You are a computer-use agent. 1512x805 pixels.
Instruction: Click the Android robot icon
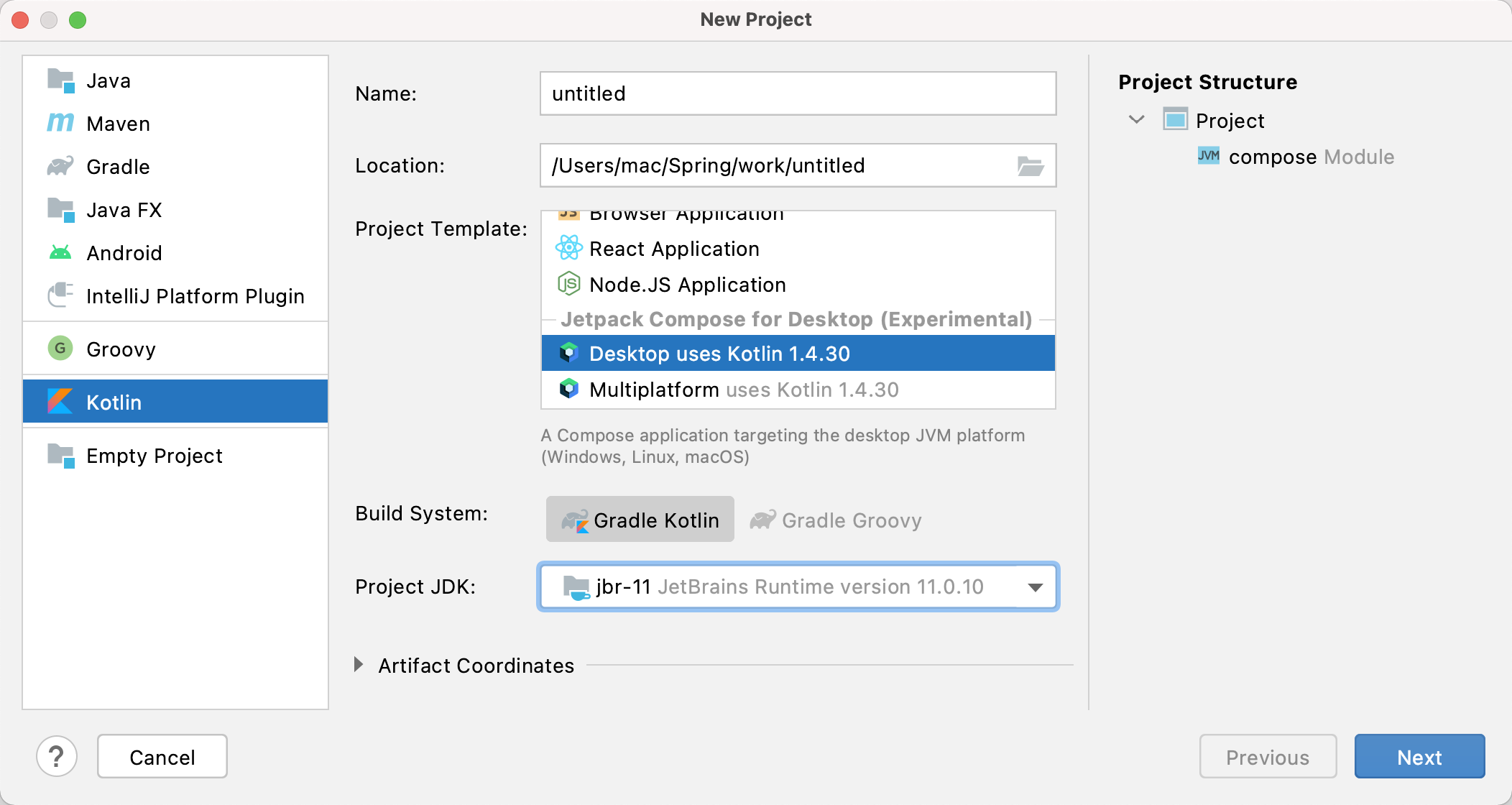60,252
